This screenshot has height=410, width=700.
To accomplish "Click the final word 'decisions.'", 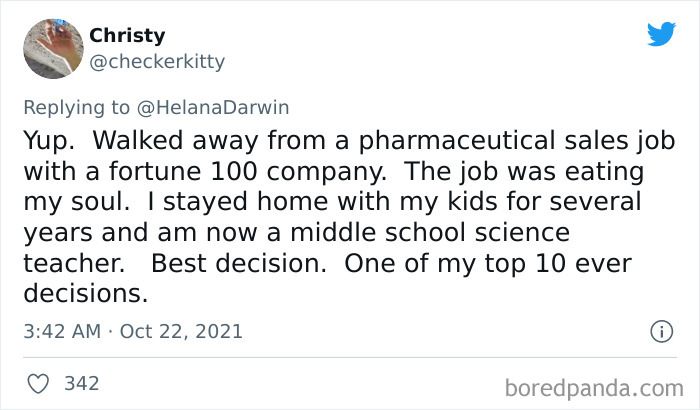I will click(84, 295).
